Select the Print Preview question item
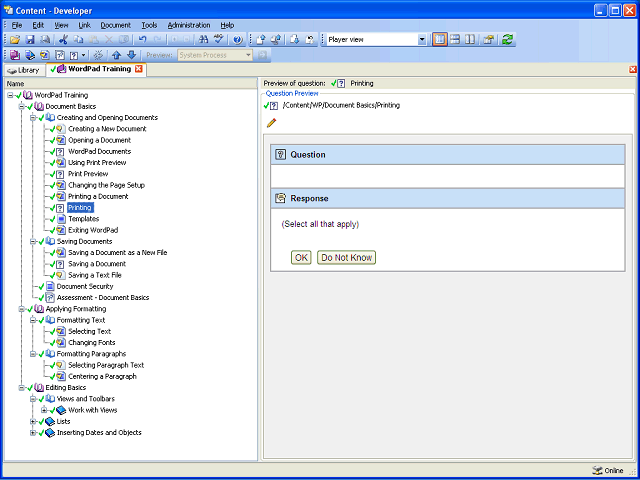The height and width of the screenshot is (480, 640). coord(88,174)
